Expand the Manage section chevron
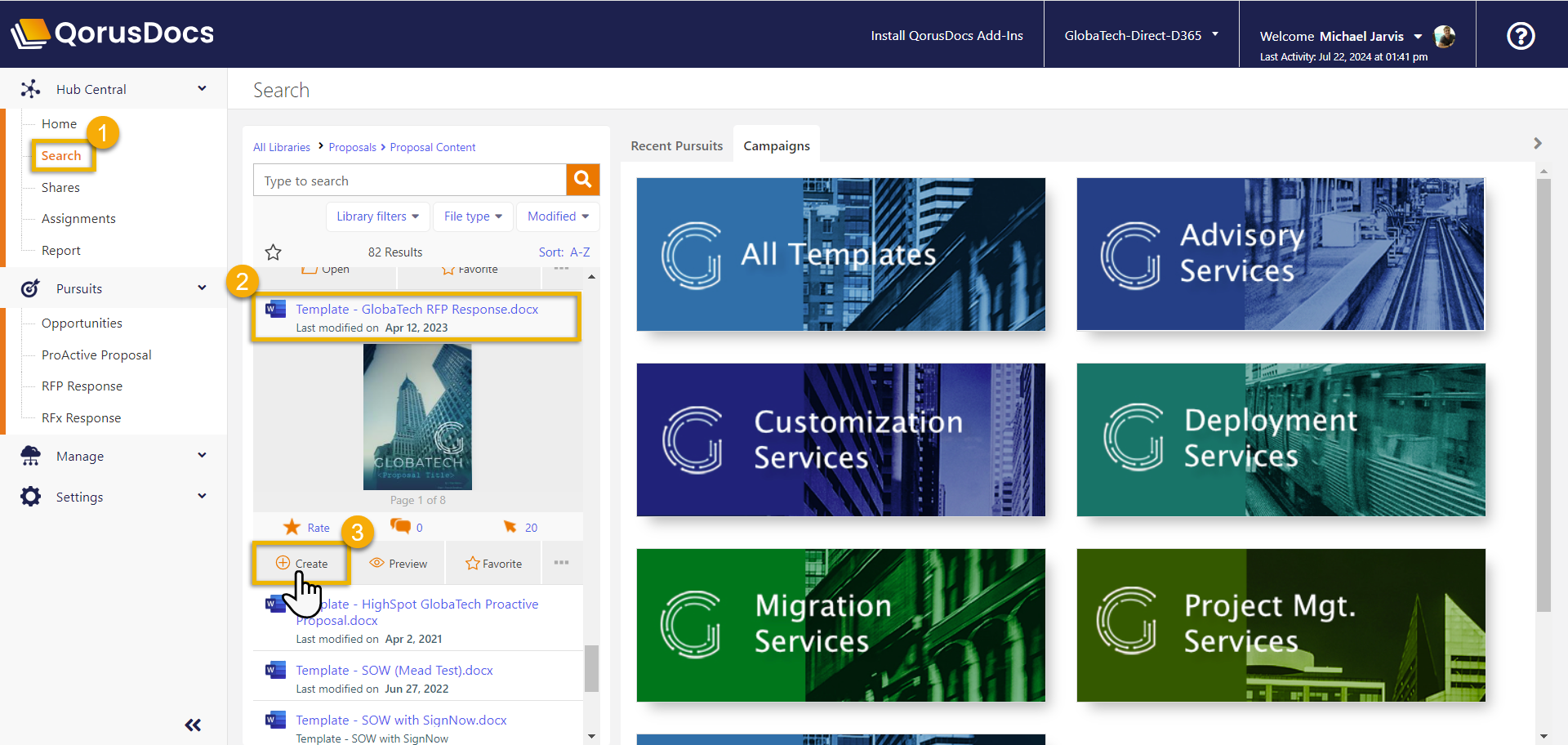The image size is (1568, 745). point(202,455)
